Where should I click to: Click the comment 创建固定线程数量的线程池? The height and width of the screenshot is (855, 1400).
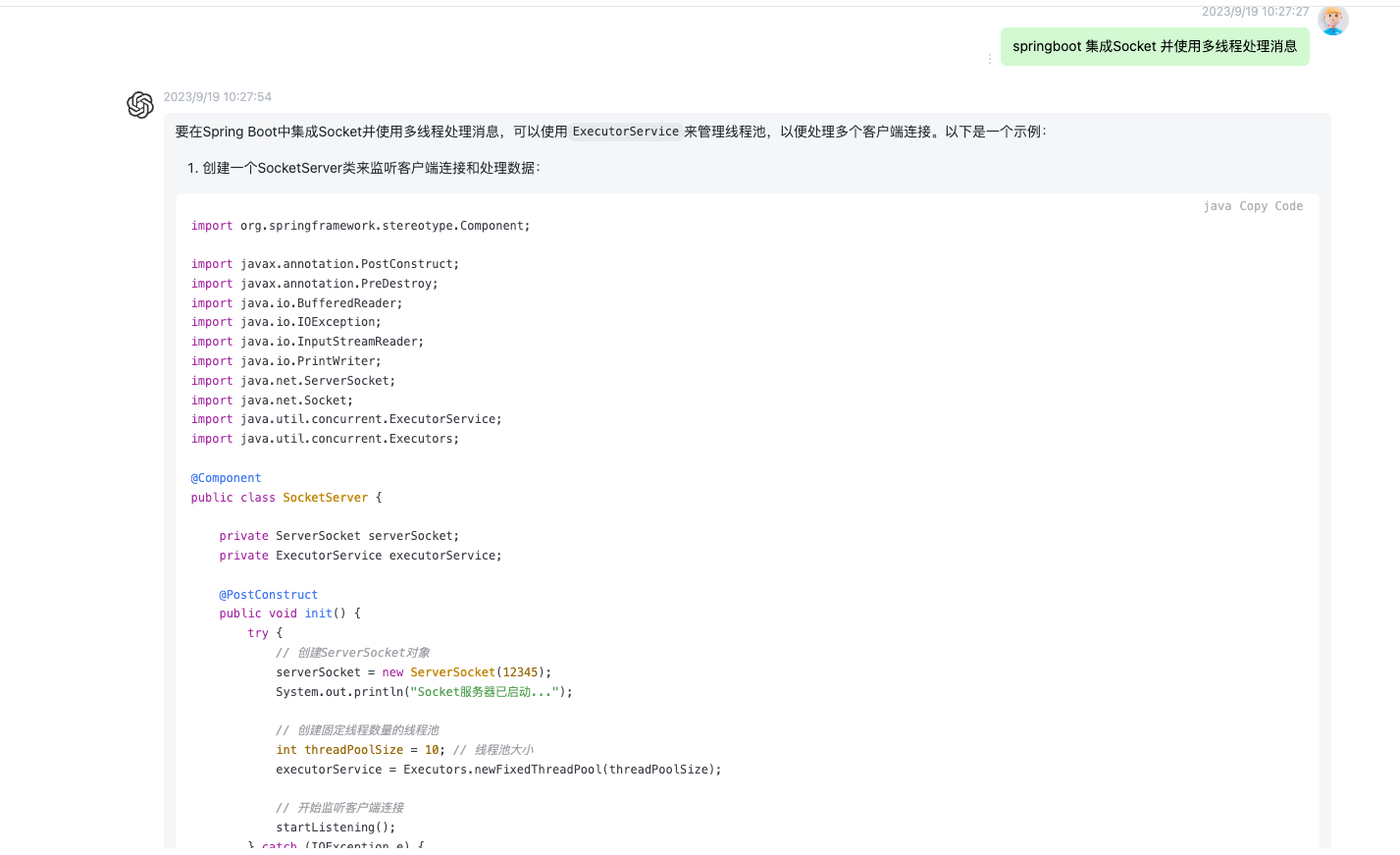358,730
